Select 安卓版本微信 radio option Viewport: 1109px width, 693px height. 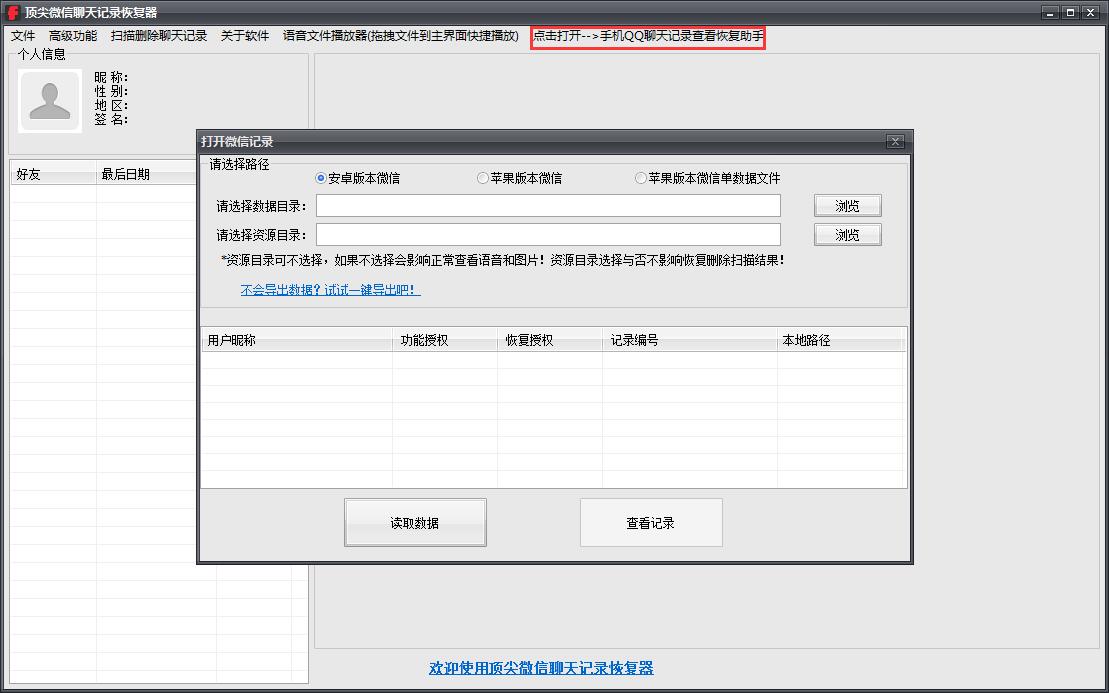coord(321,178)
